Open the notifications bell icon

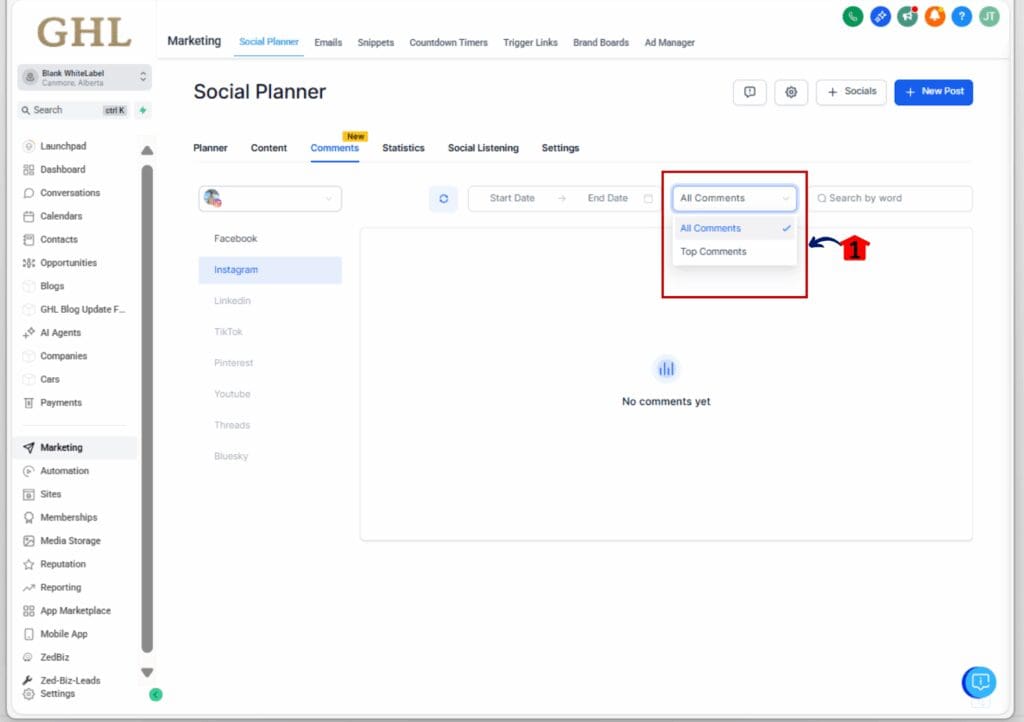click(934, 16)
